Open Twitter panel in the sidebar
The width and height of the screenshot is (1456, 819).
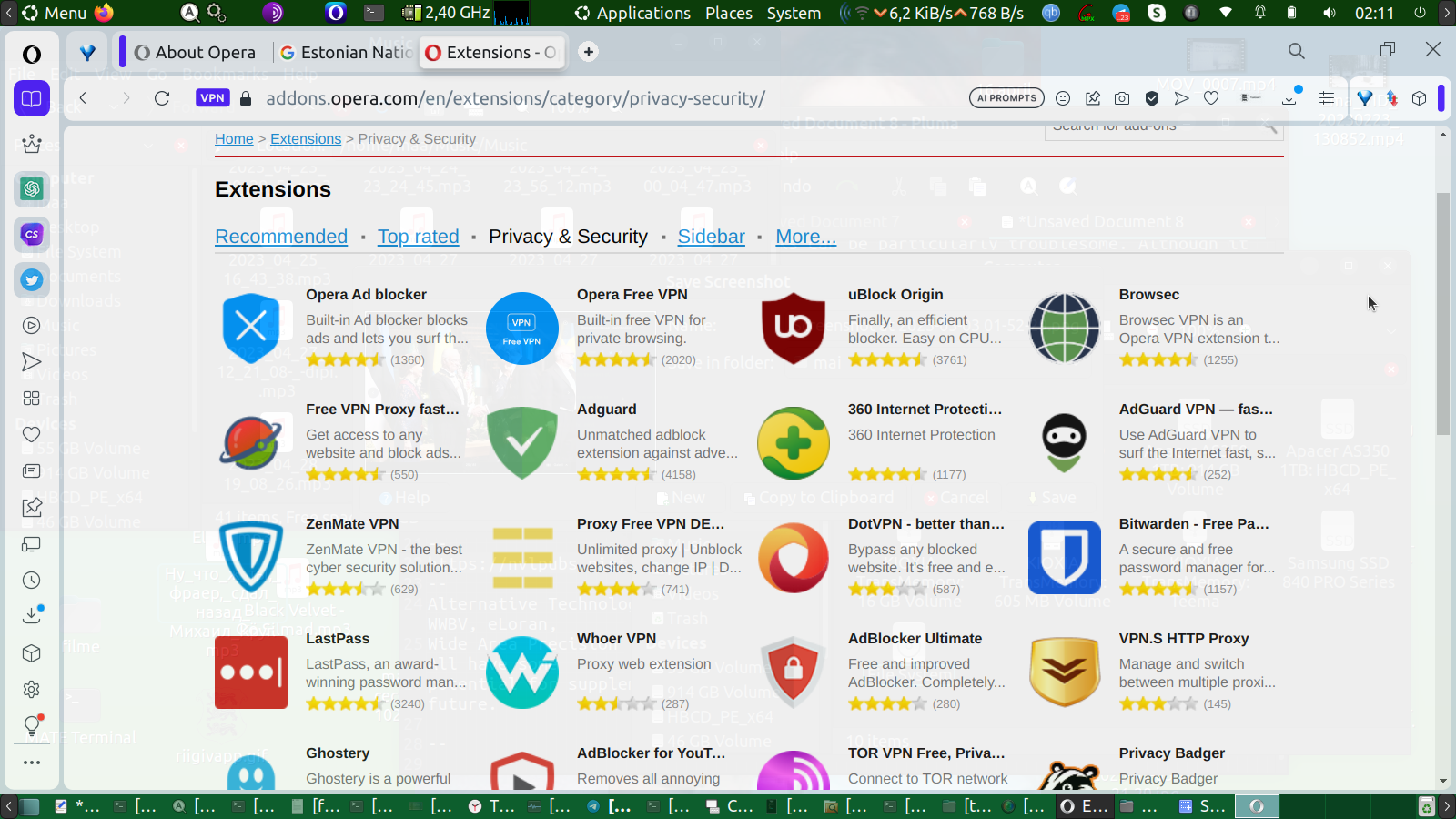[32, 279]
